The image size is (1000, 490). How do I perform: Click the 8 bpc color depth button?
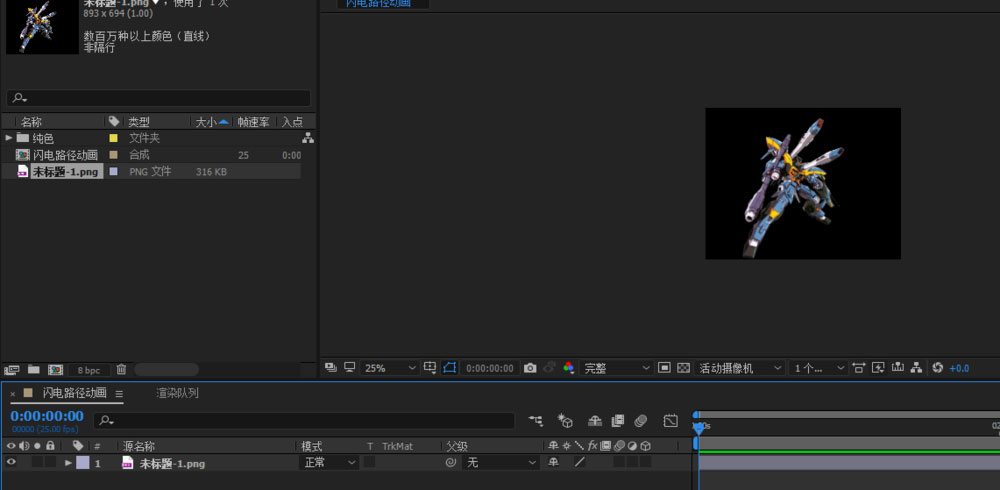pos(90,370)
